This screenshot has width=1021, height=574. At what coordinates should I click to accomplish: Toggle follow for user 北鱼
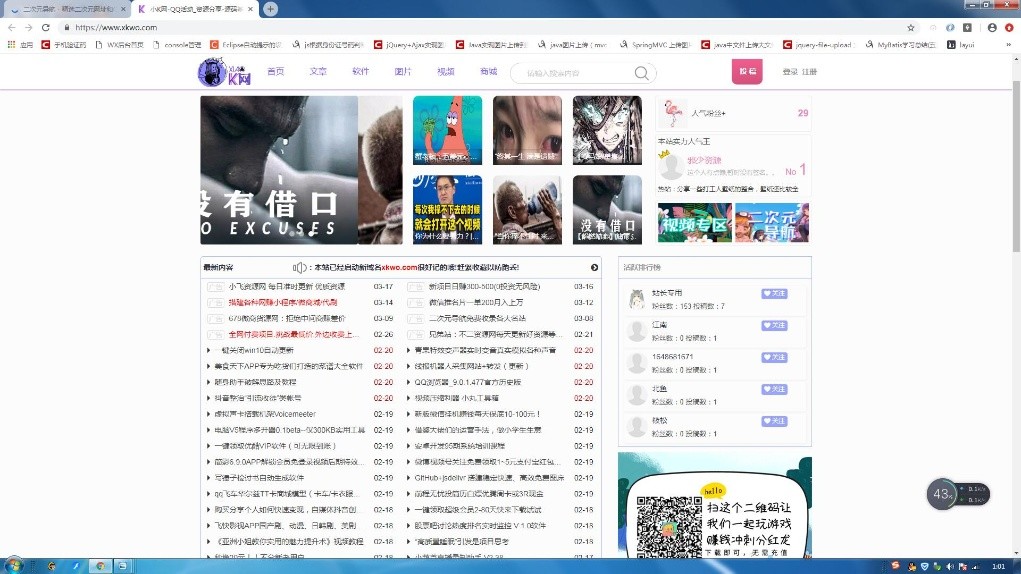(x=773, y=390)
